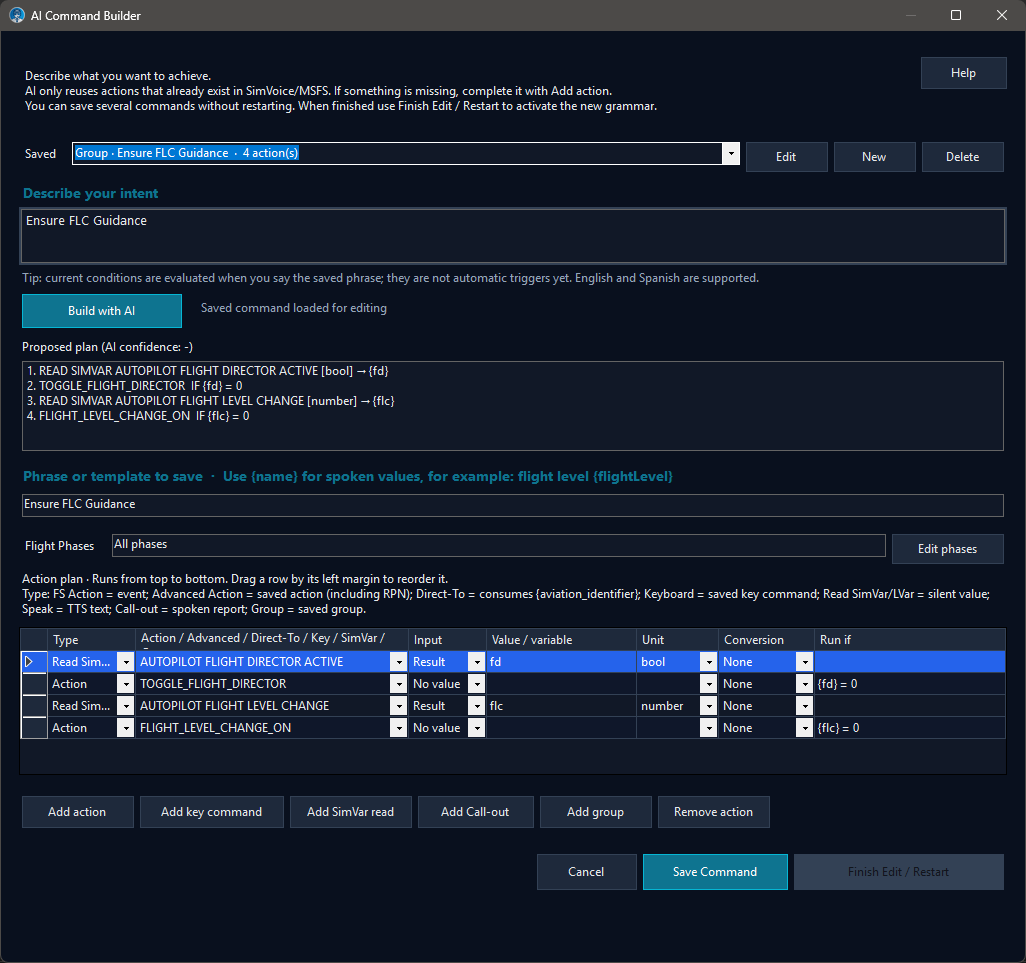Click Add group
This screenshot has height=963, width=1026.
595,812
